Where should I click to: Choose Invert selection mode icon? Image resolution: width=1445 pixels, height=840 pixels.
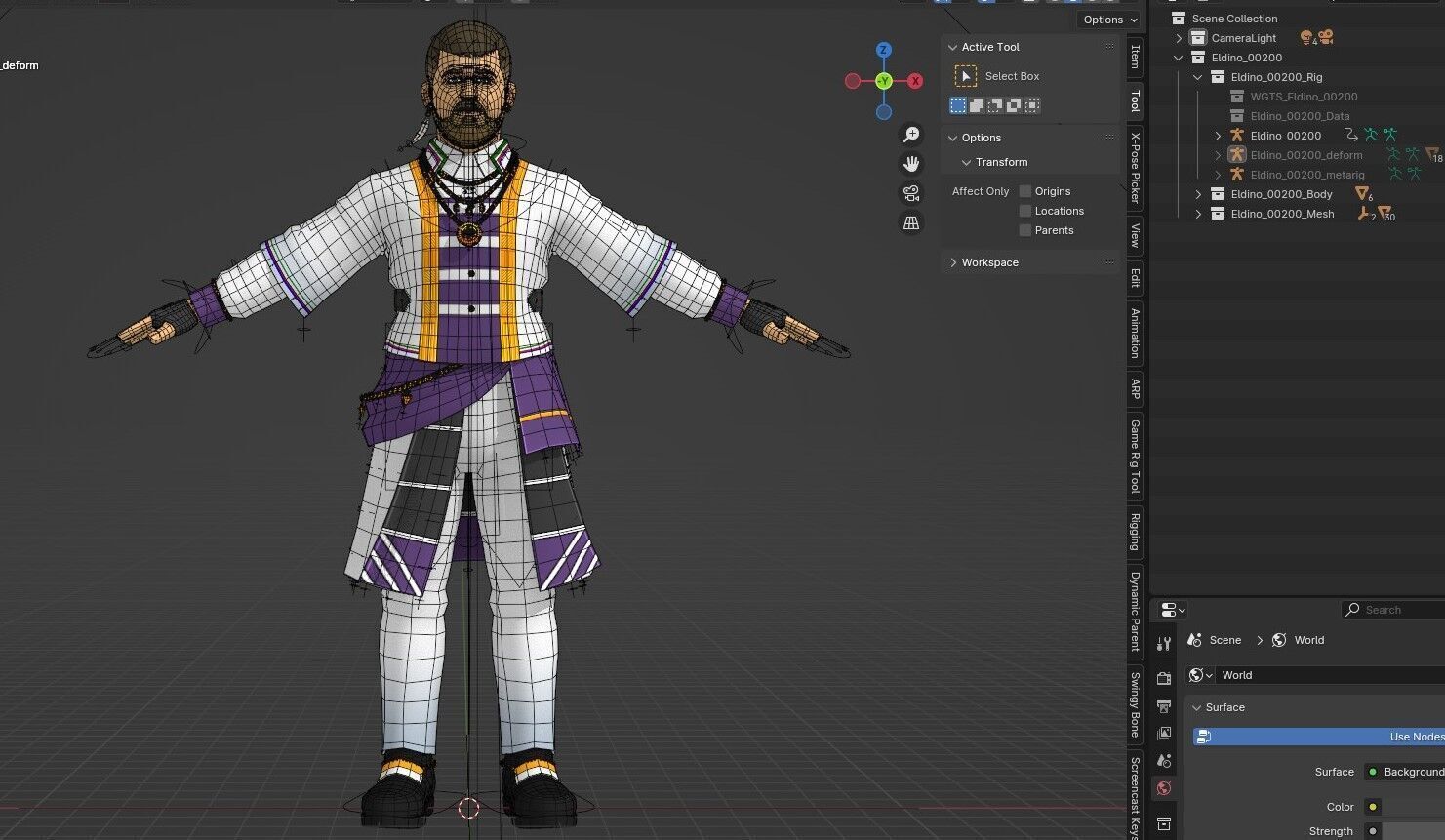(x=1014, y=105)
